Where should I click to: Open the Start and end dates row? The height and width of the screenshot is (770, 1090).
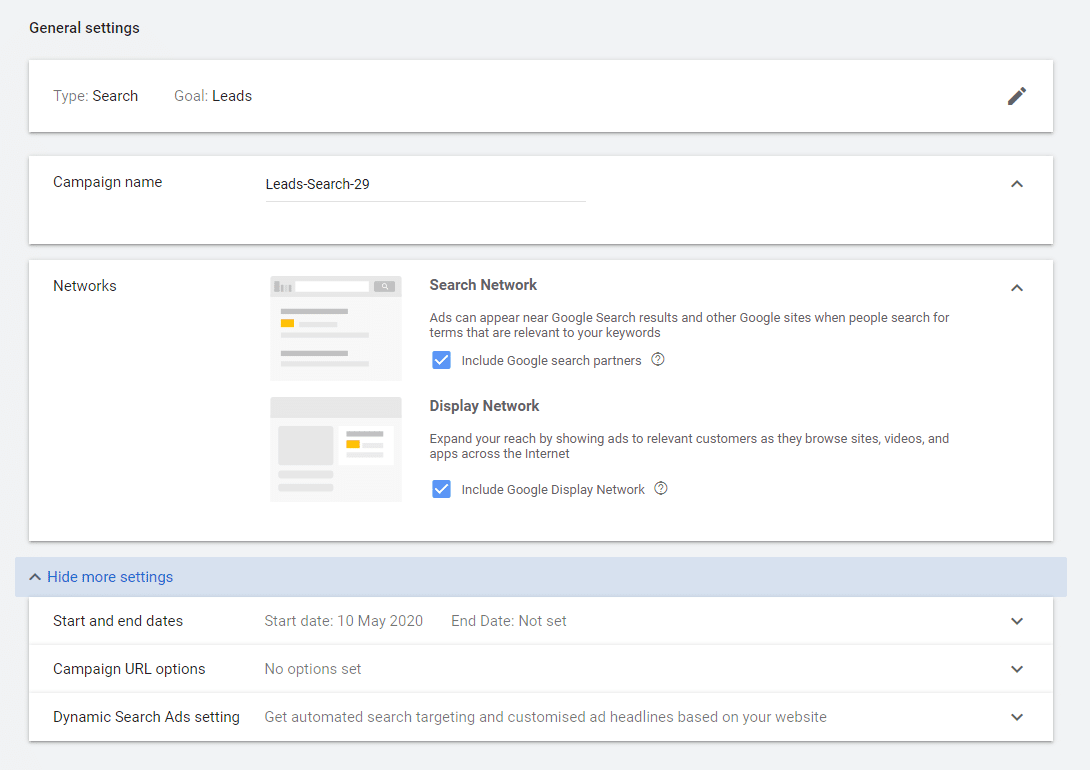[118, 621]
